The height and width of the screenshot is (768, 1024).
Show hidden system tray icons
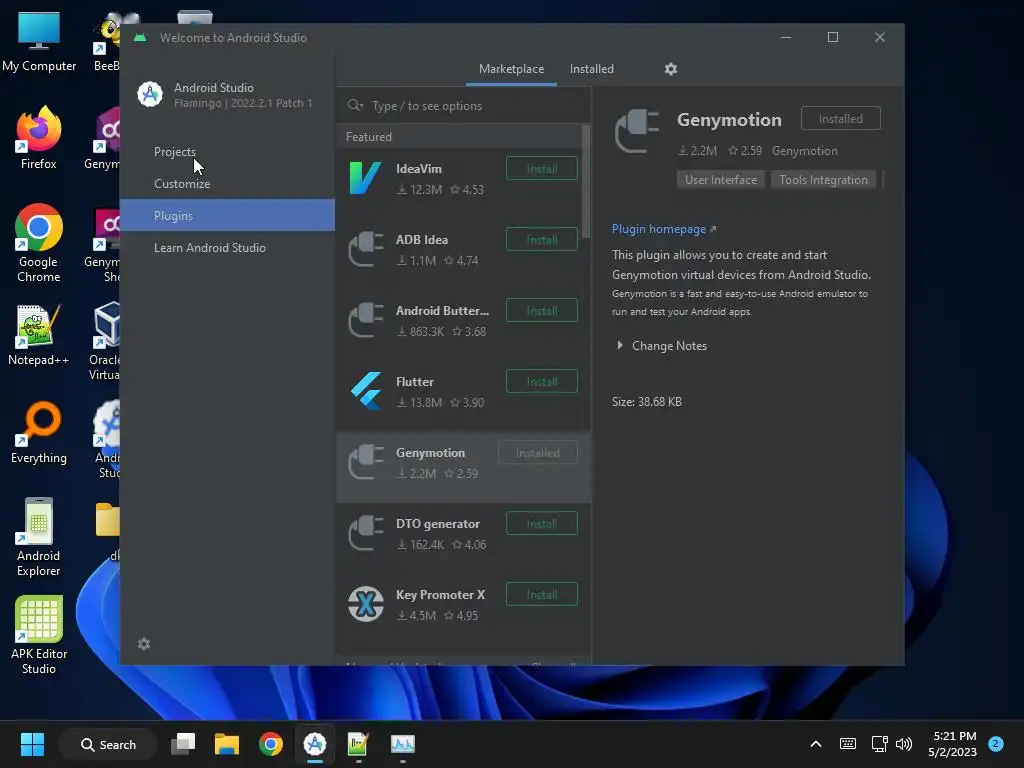click(816, 744)
